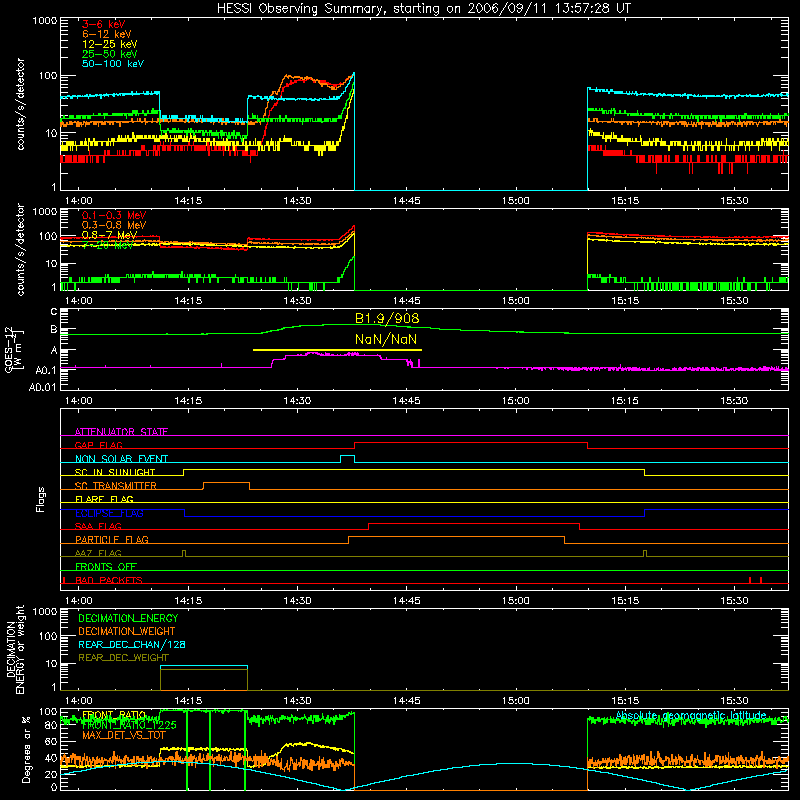800x800 pixels.
Task: Click the 14:45 tick under the keV panel
Action: tap(406, 201)
